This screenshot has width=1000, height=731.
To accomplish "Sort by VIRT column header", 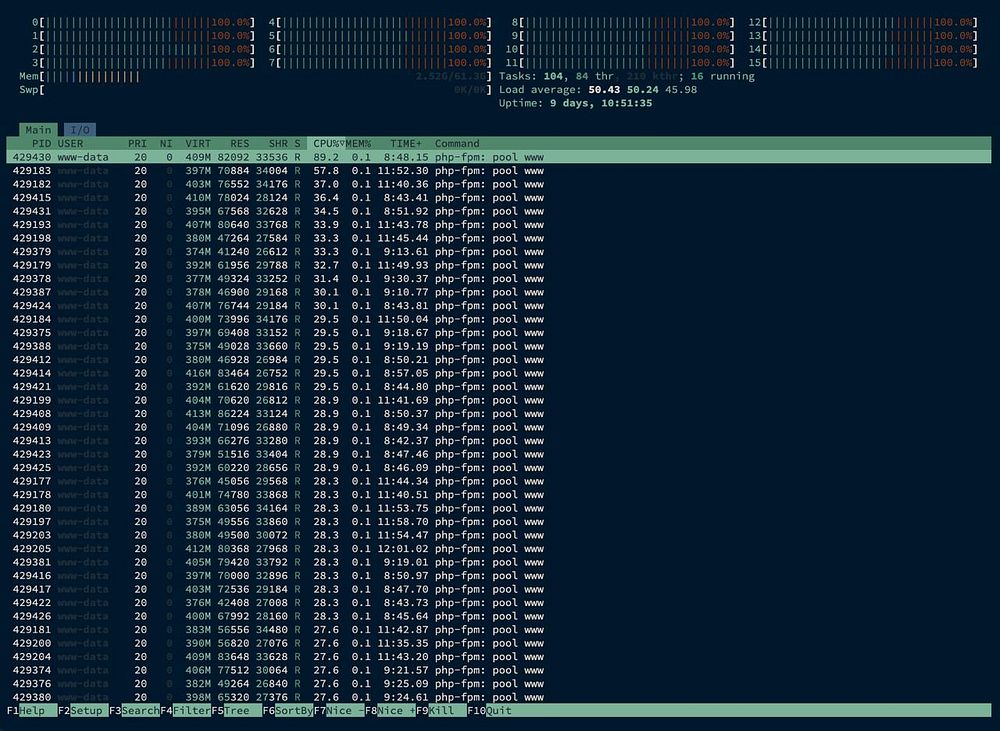I will coord(198,144).
